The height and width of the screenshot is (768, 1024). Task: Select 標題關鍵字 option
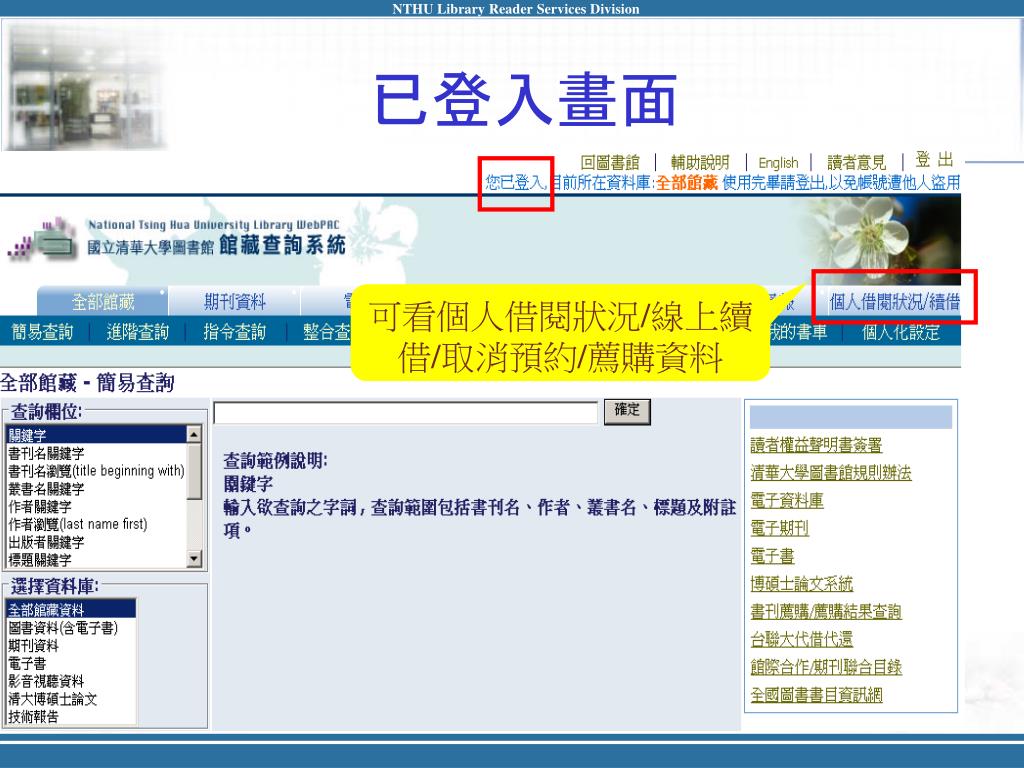pyautogui.click(x=97, y=560)
